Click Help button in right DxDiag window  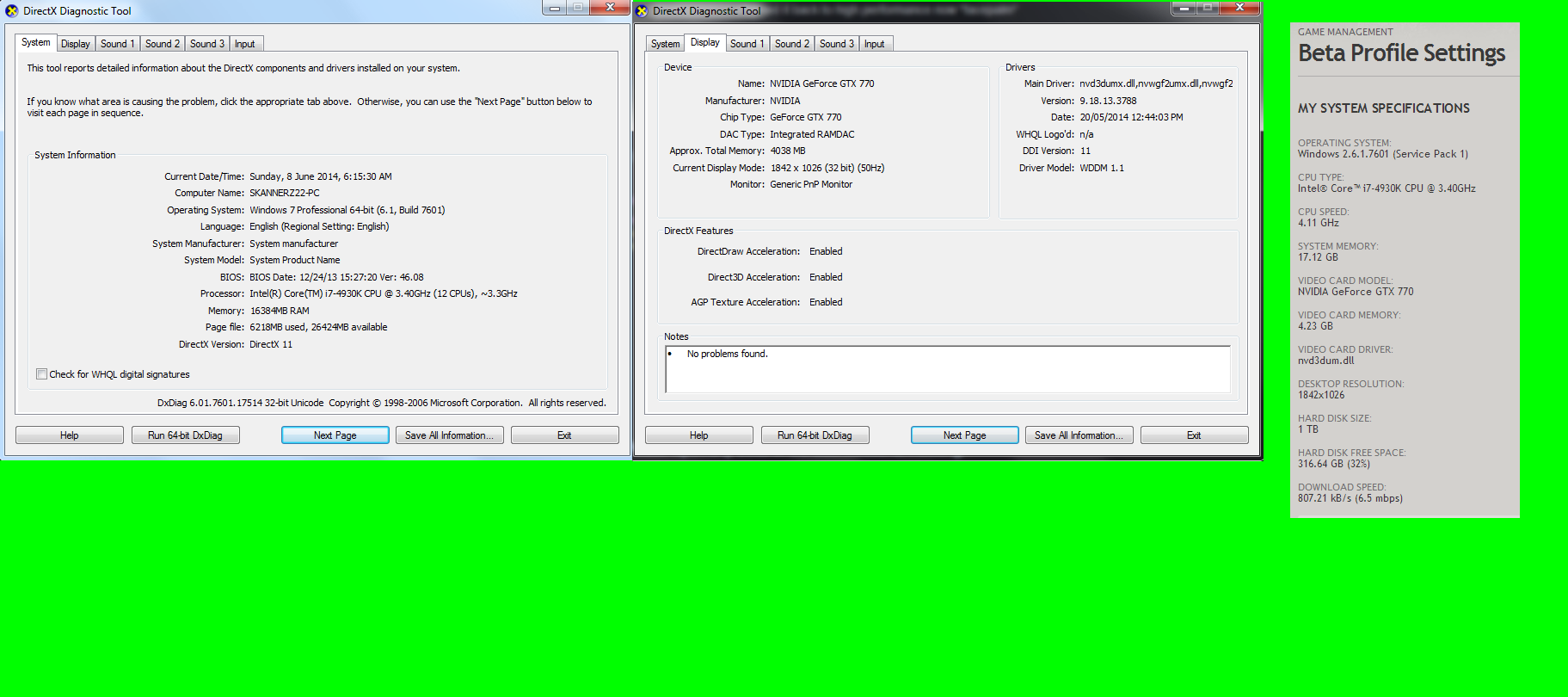pos(699,435)
